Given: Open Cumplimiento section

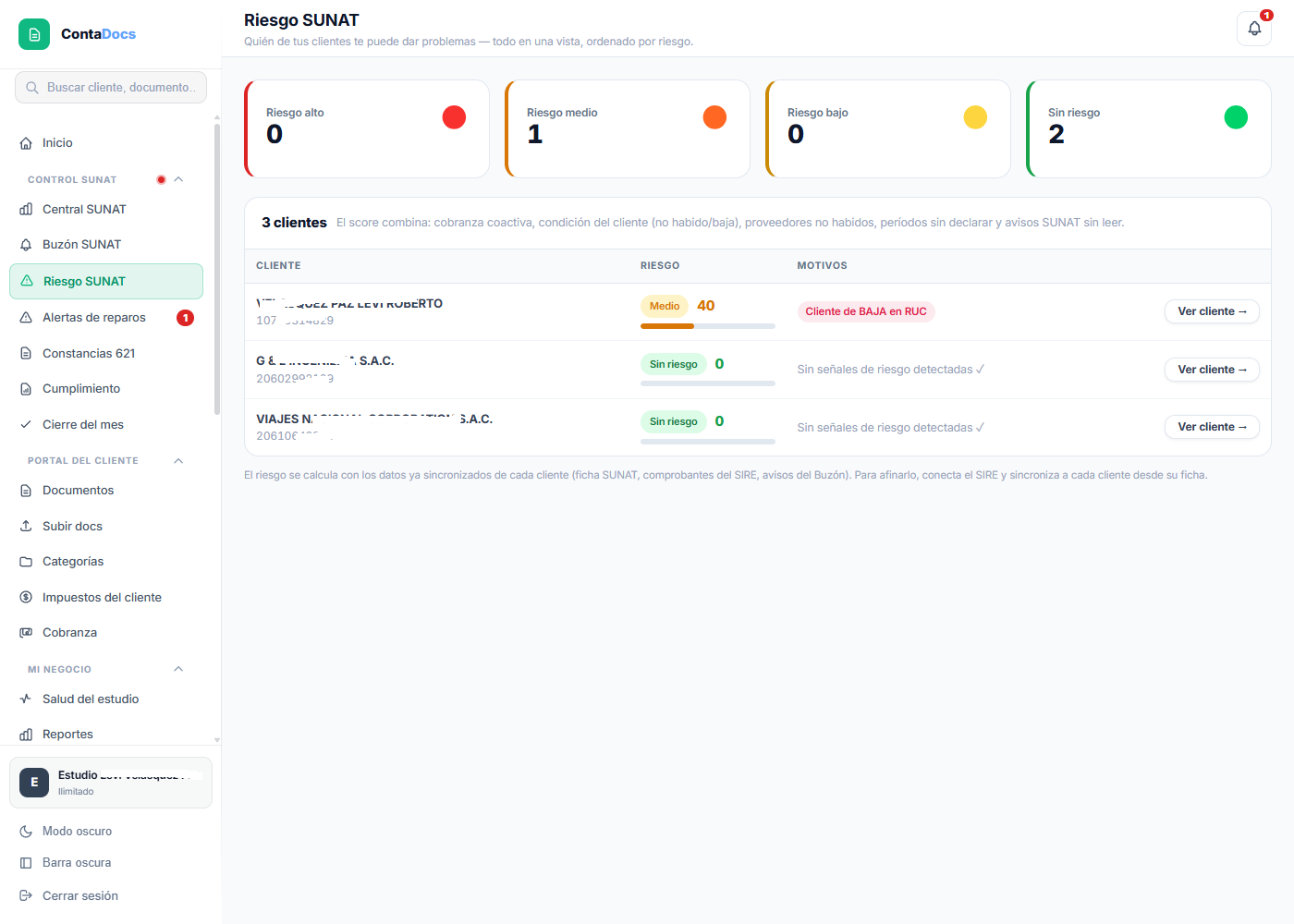Looking at the screenshot, I should (106, 389).
